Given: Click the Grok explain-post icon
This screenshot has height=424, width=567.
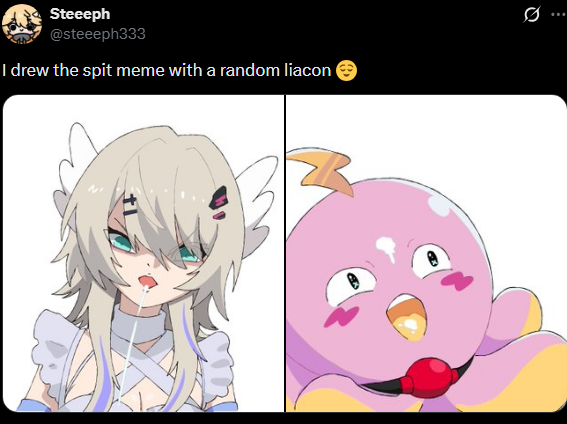Looking at the screenshot, I should [532, 15].
